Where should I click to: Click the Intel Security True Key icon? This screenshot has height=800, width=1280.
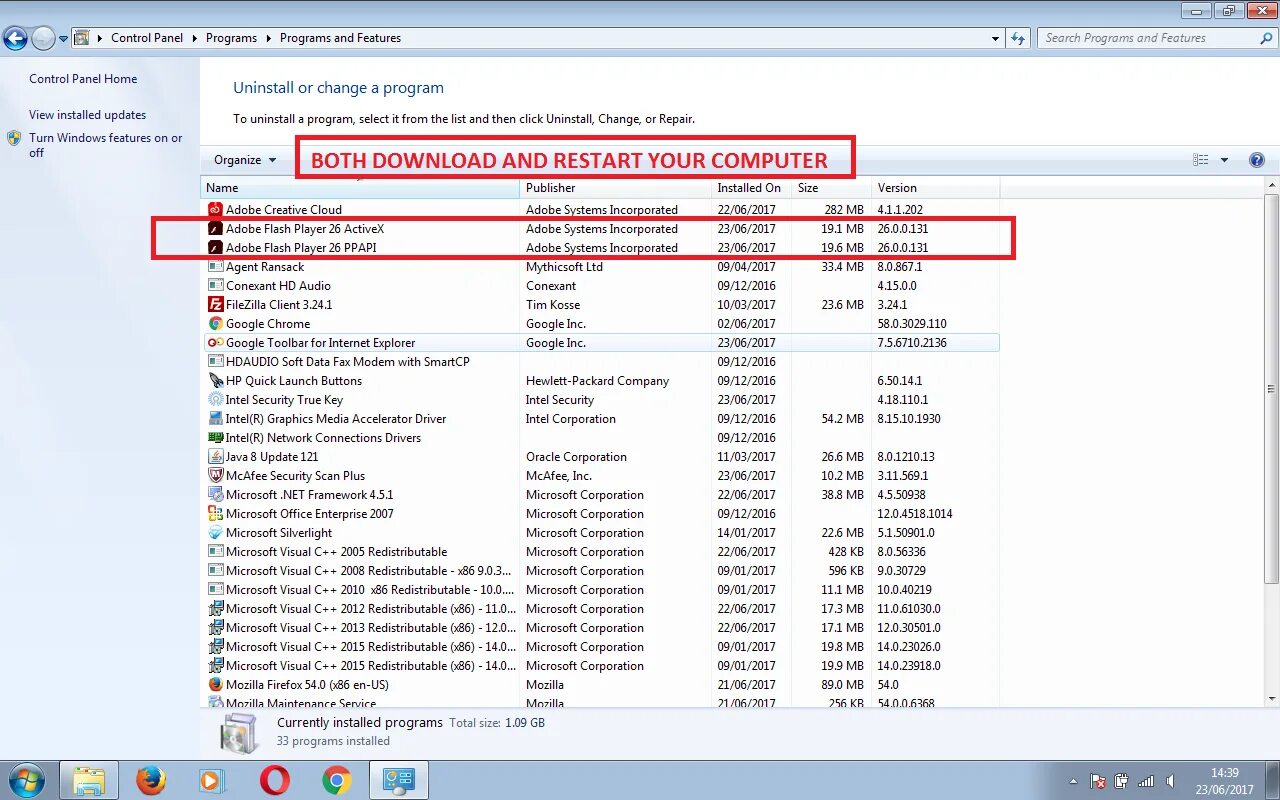215,400
